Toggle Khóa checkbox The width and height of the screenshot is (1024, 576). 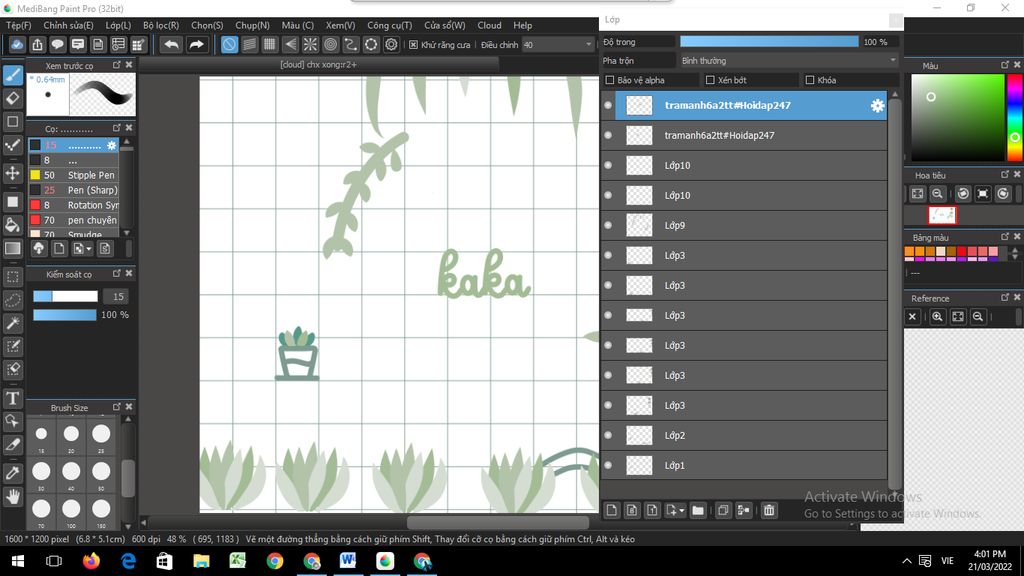click(x=810, y=80)
